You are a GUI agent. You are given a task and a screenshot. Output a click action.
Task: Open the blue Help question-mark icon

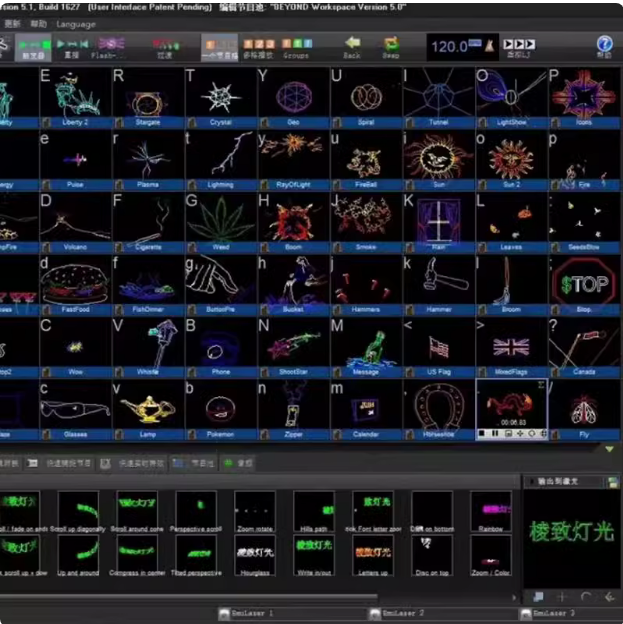[604, 43]
